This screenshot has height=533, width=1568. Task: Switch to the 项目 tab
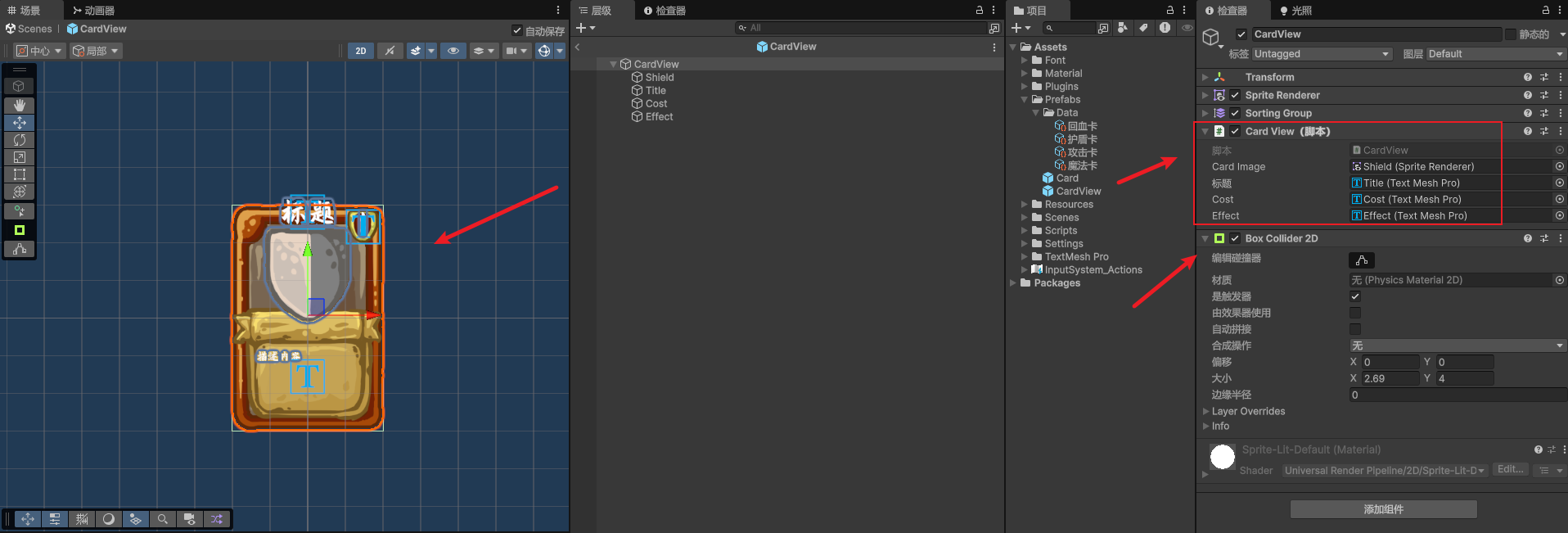coord(1030,11)
